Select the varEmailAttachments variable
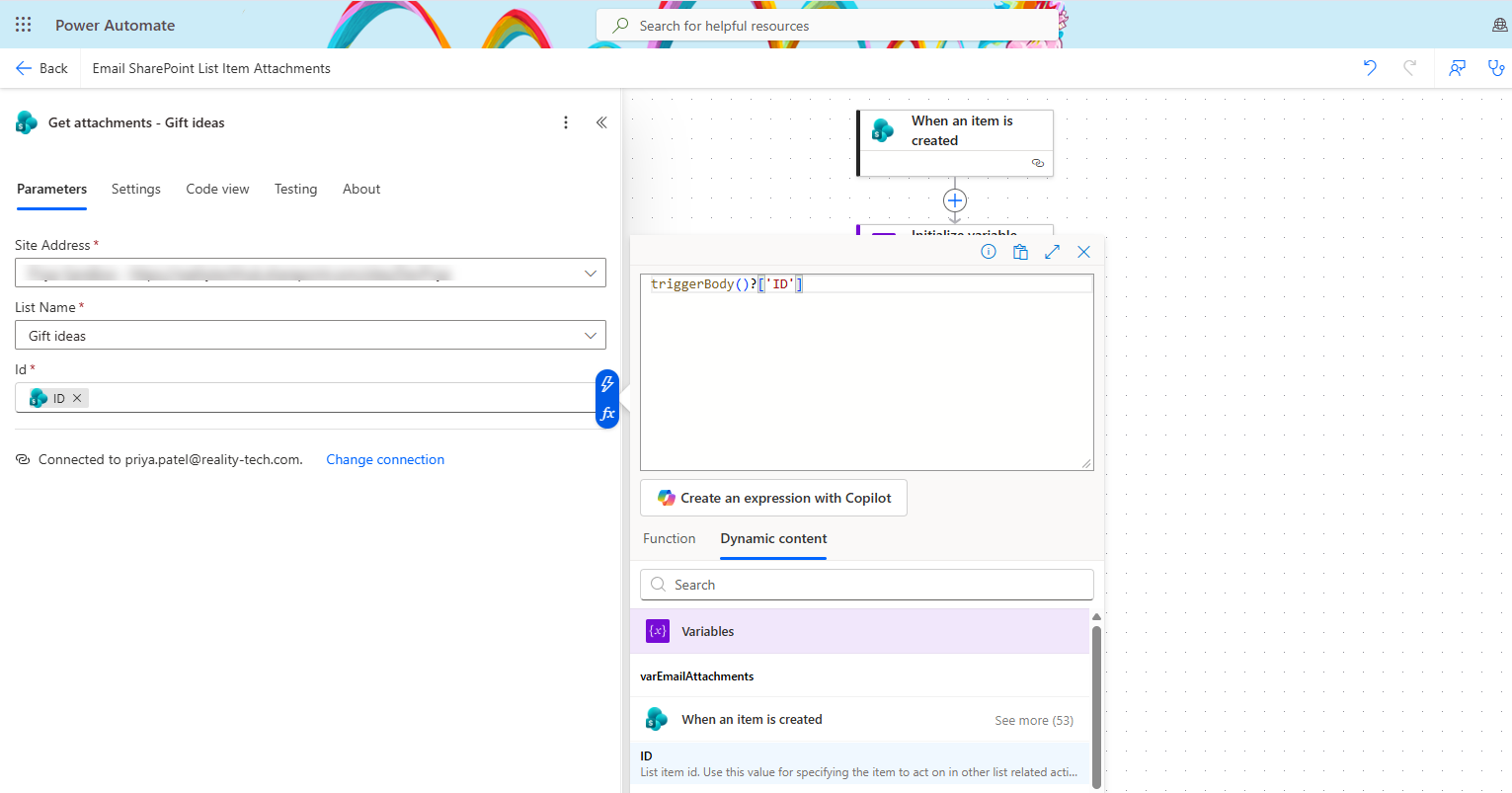 point(697,676)
